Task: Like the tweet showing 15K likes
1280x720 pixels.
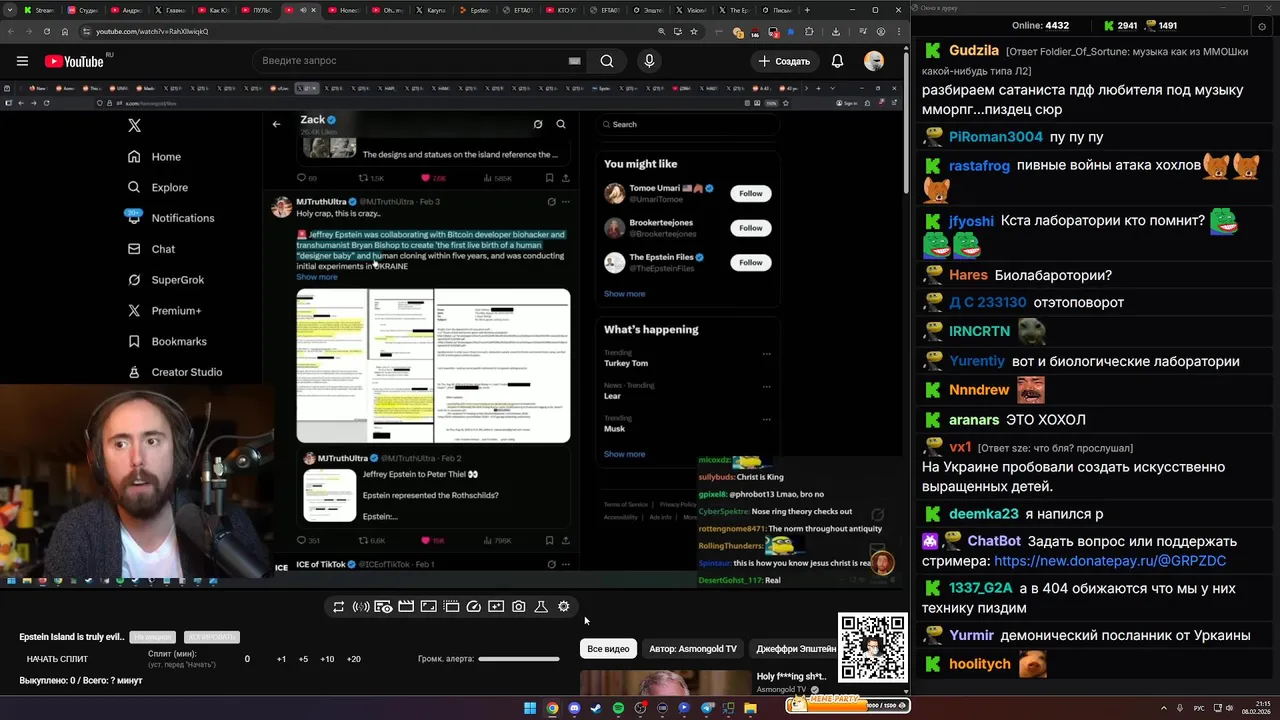Action: [x=425, y=540]
